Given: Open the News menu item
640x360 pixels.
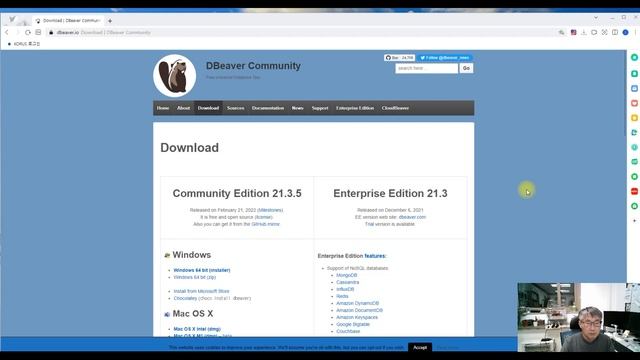Looking at the screenshot, I should [298, 108].
